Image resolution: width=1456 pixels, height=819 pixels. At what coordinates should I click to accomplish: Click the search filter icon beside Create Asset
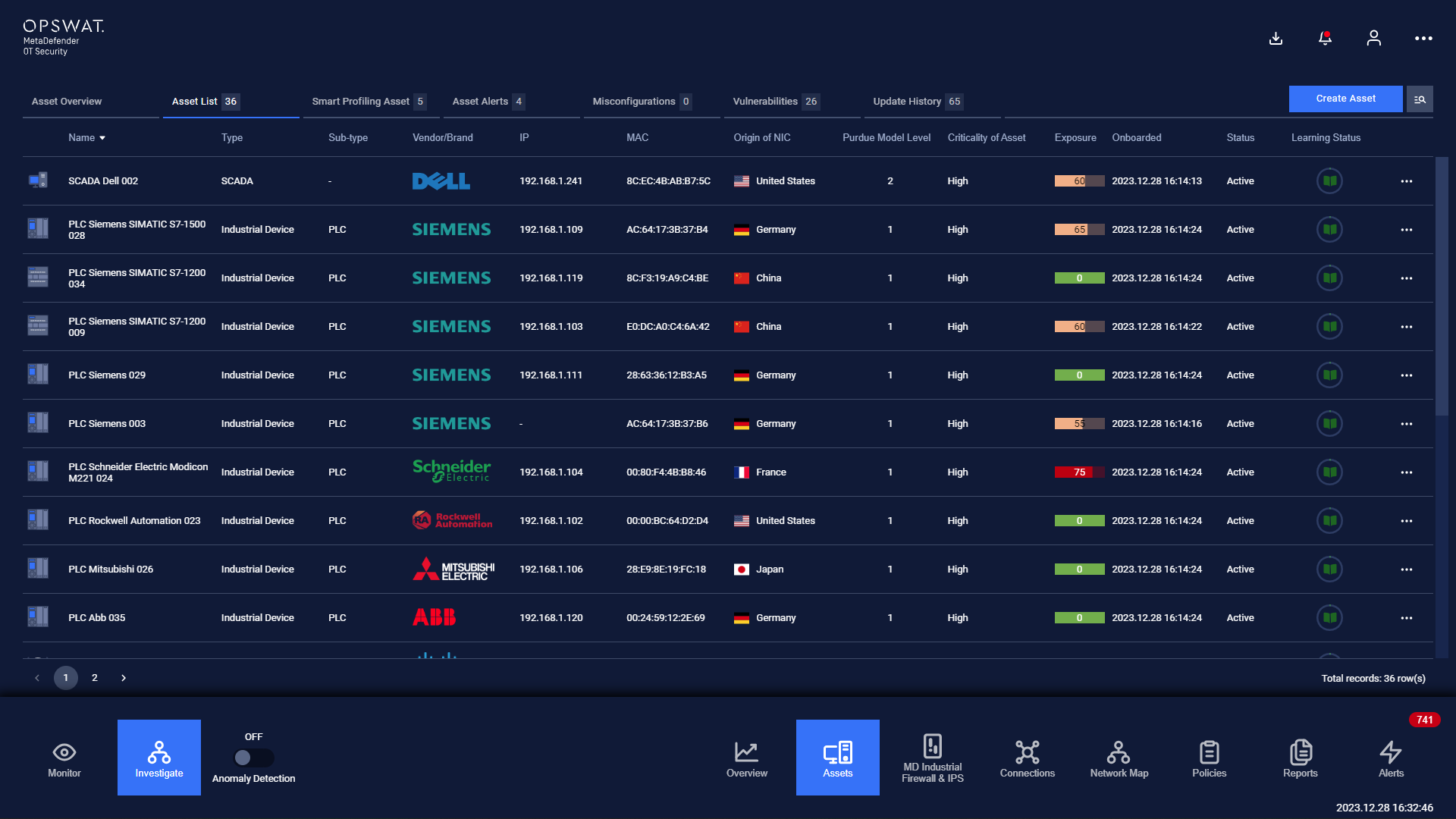(1420, 99)
